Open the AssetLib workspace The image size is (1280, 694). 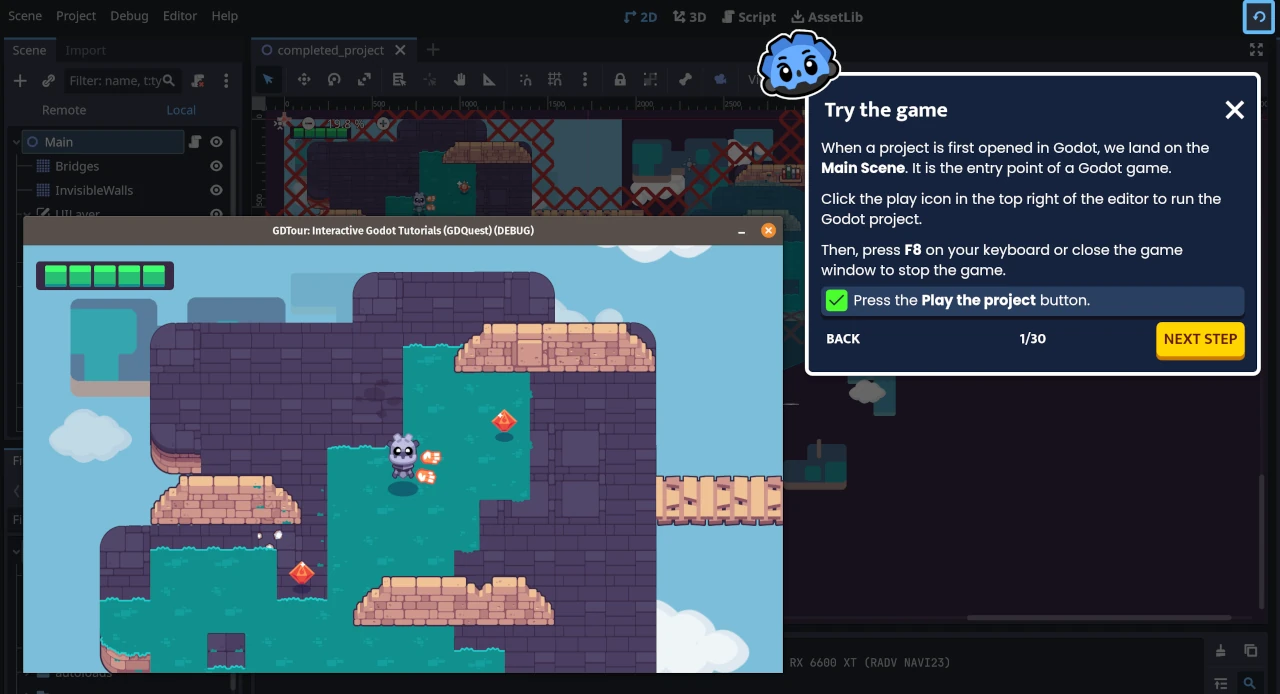[x=827, y=17]
